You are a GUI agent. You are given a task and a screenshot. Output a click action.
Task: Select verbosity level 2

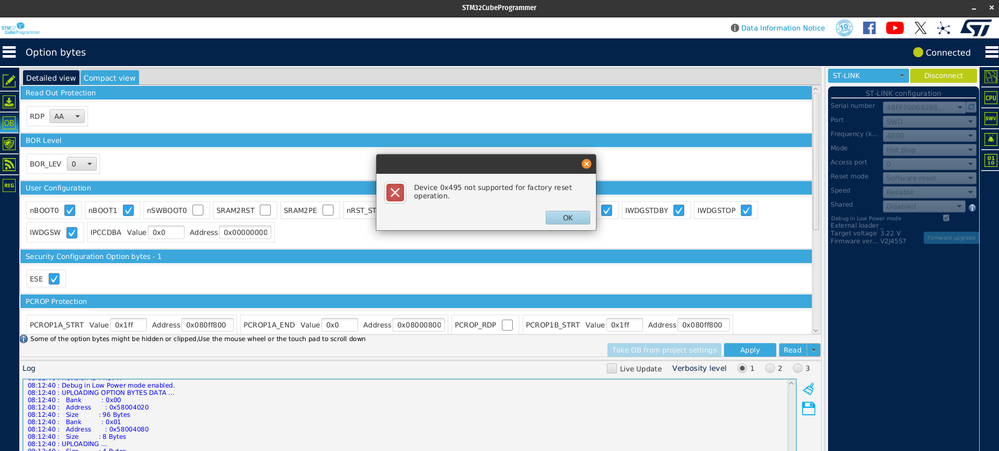[x=770, y=368]
